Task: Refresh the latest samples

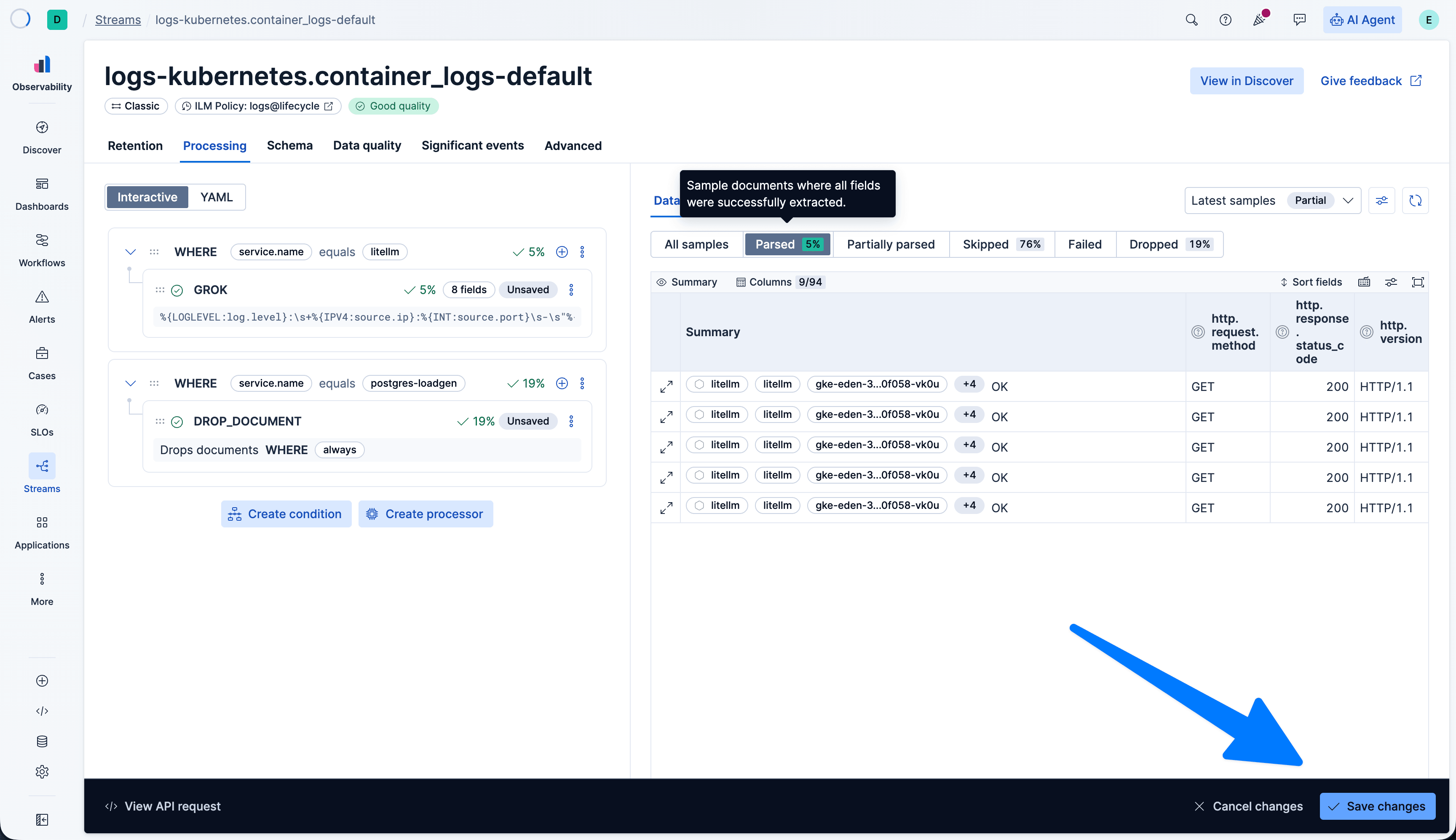Action: coord(1416,200)
